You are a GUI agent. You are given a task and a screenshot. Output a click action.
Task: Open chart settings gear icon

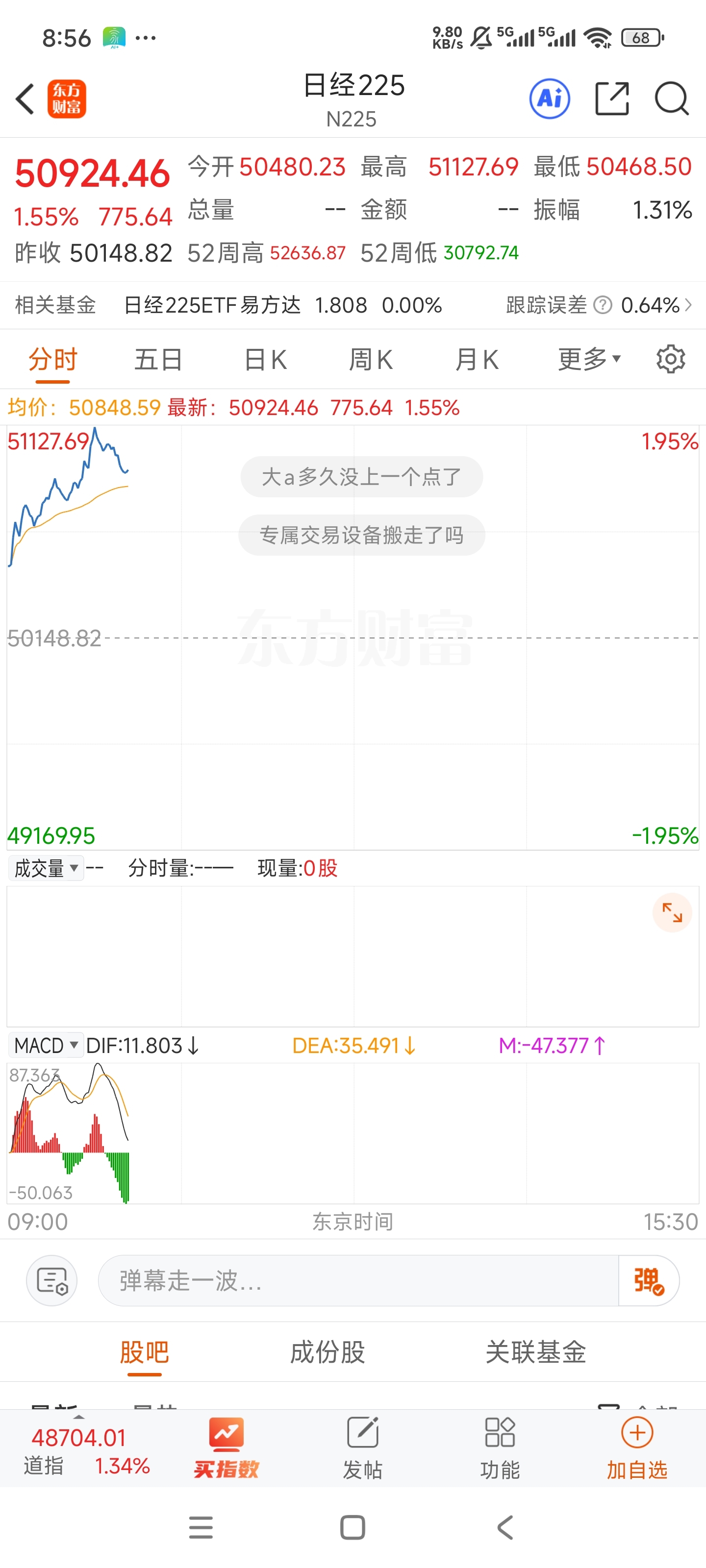671,359
